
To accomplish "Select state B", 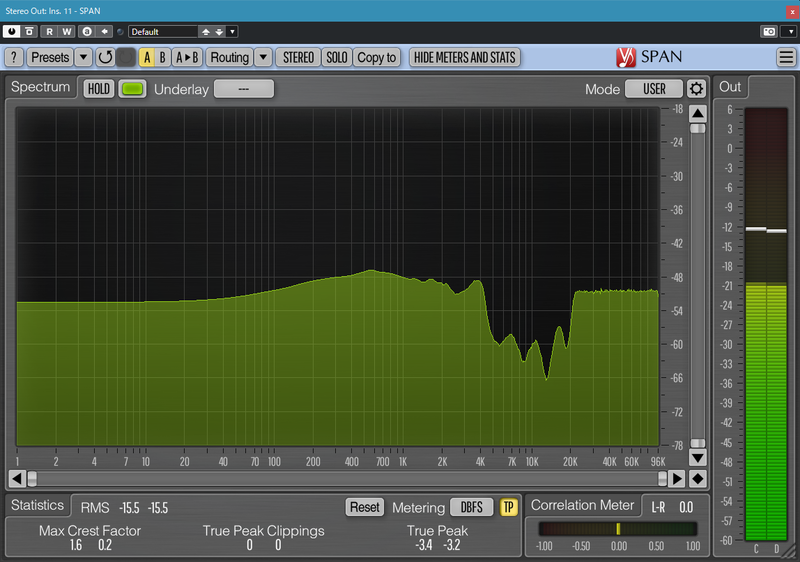I will point(162,58).
